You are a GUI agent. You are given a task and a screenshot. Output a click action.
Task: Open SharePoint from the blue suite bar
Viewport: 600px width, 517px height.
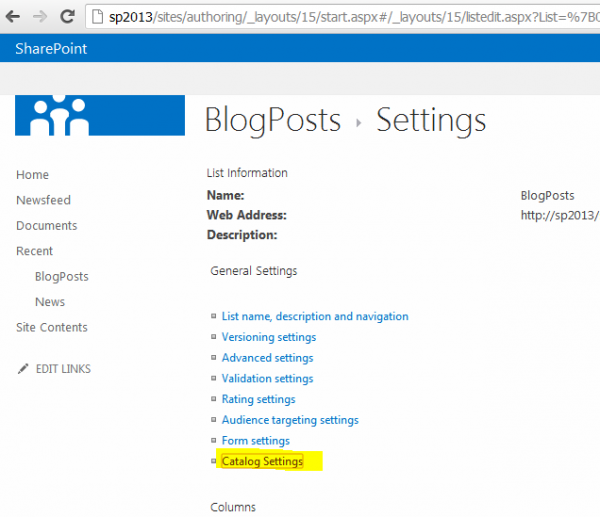click(x=51, y=48)
